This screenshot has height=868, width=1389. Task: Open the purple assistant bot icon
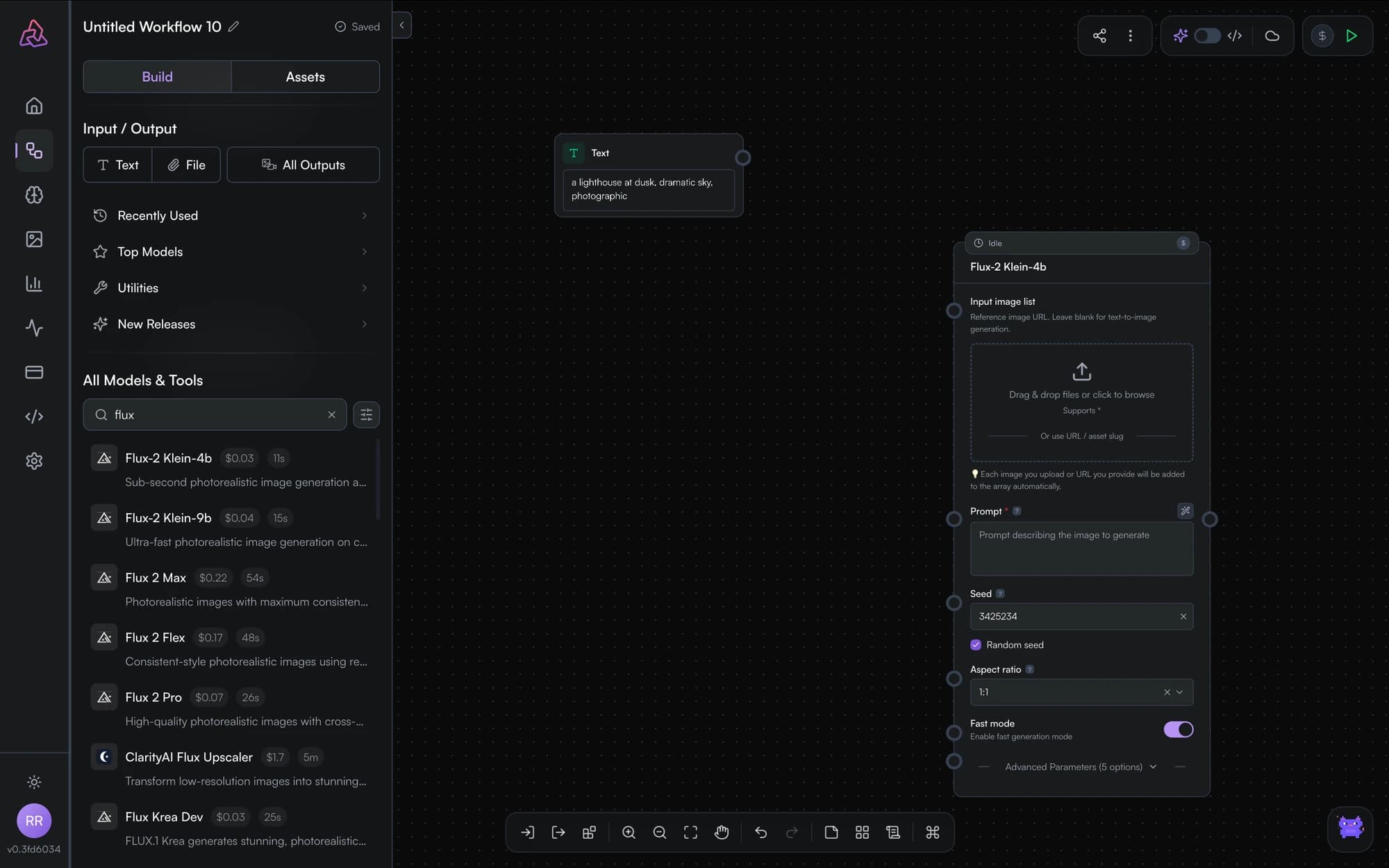[x=1350, y=828]
